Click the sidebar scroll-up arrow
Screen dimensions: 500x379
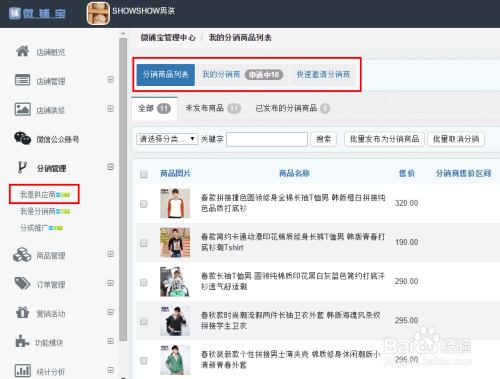(x=123, y=33)
